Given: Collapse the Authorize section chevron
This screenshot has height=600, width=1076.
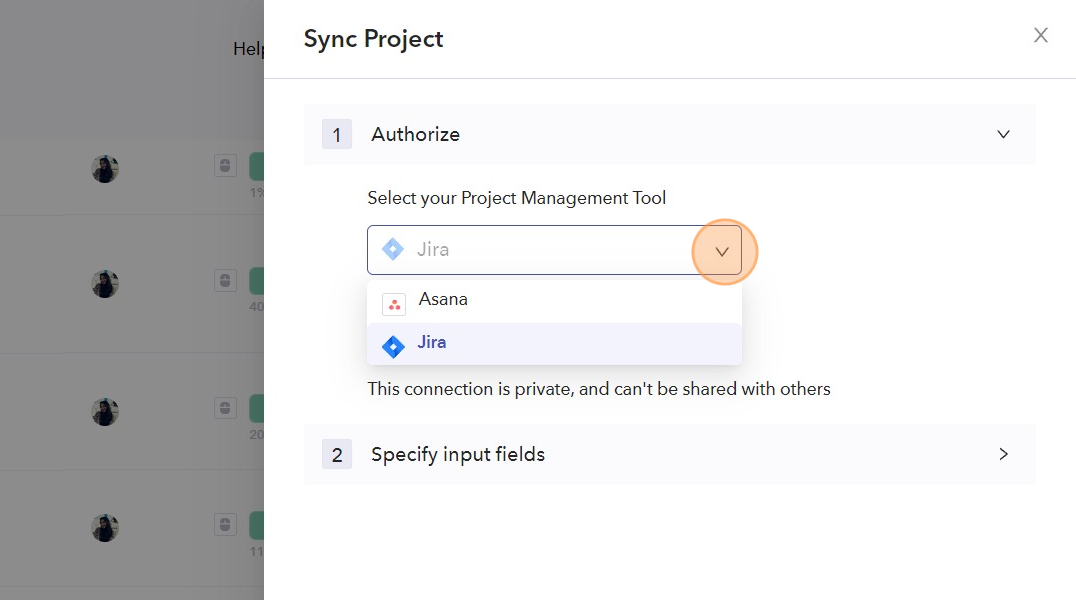Looking at the screenshot, I should point(1004,134).
